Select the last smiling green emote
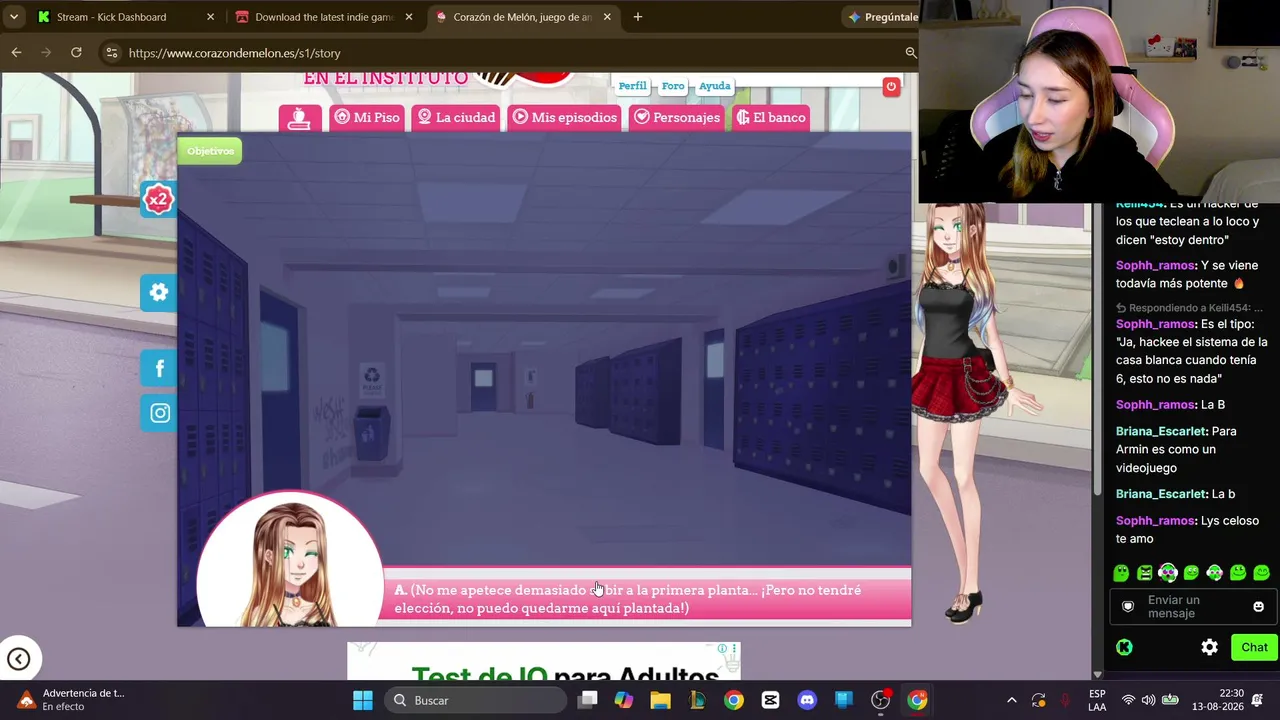The width and height of the screenshot is (1280, 720). 1262,573
